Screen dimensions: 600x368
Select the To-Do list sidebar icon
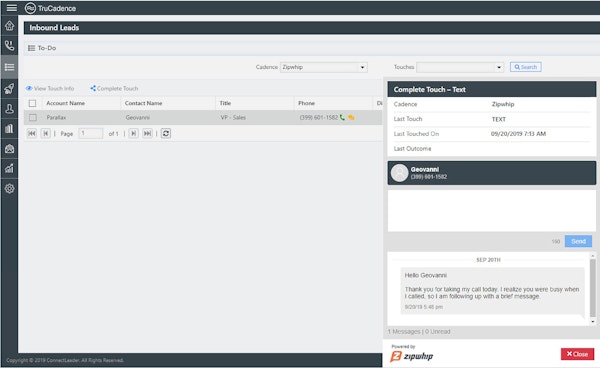tap(10, 67)
